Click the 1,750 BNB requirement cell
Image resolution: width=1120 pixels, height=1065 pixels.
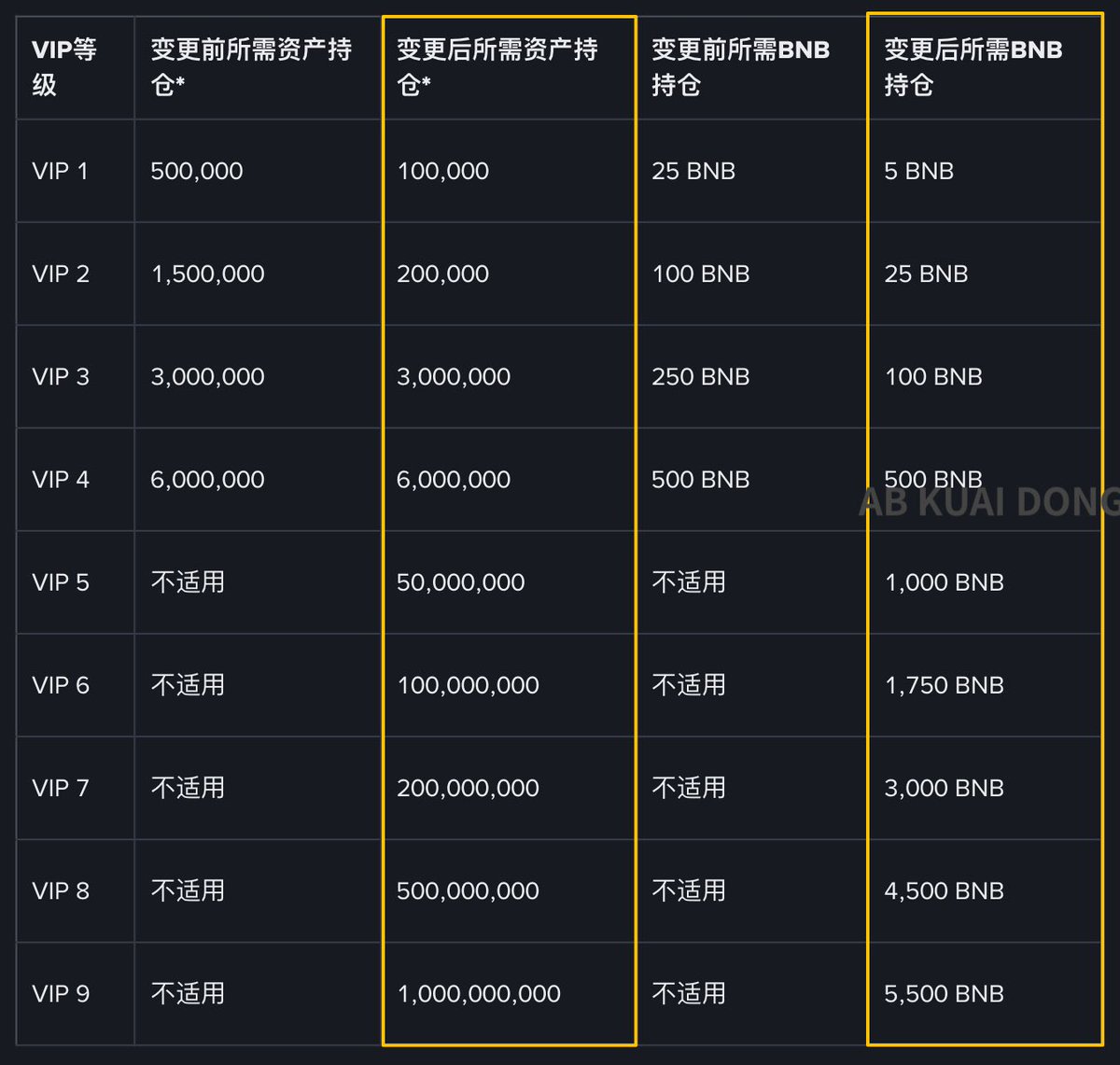click(944, 685)
